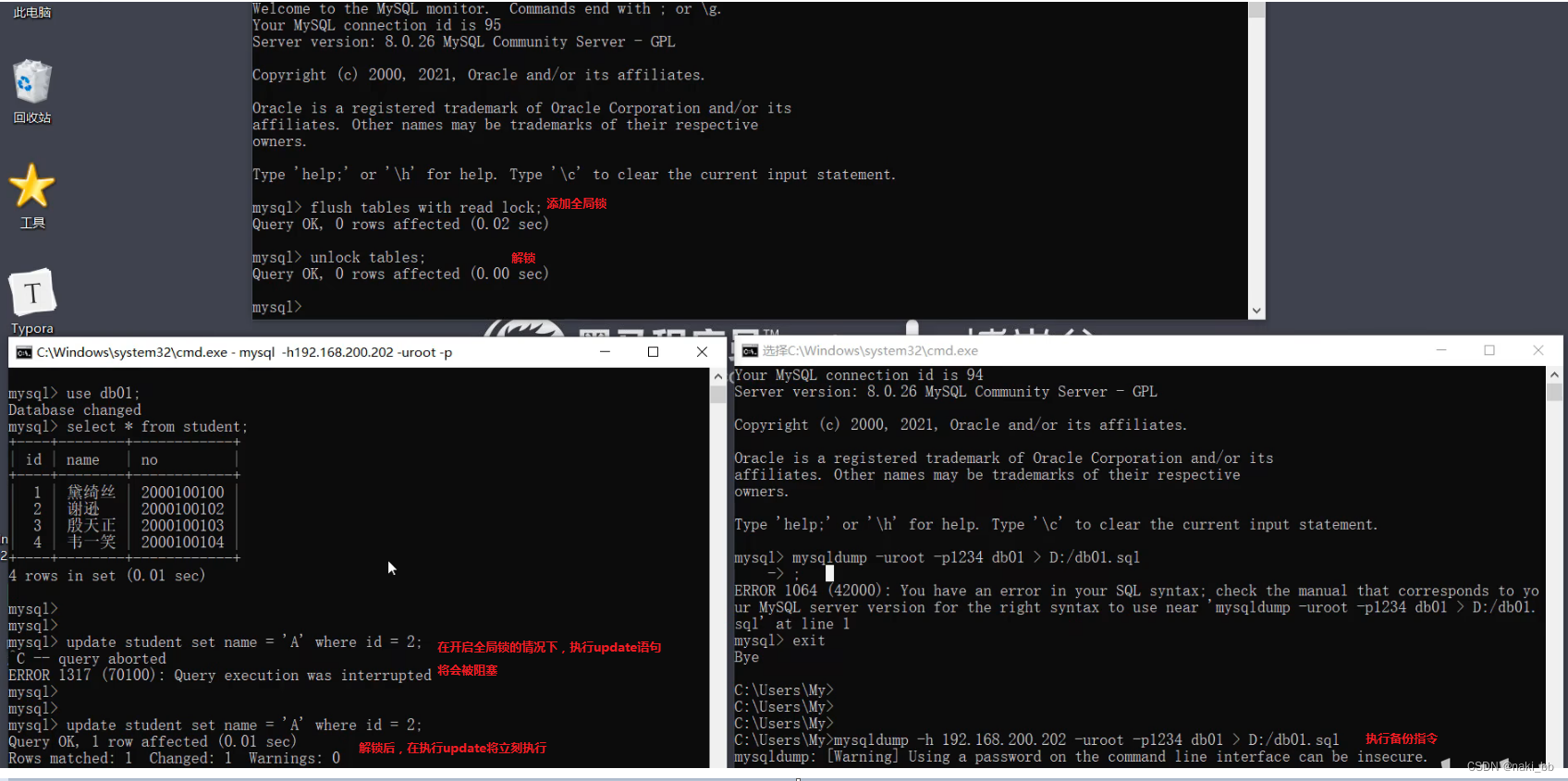Viewport: 1568px width, 781px height.
Task: Click scroll-down arrow in top MySQL window
Action: (x=1256, y=311)
